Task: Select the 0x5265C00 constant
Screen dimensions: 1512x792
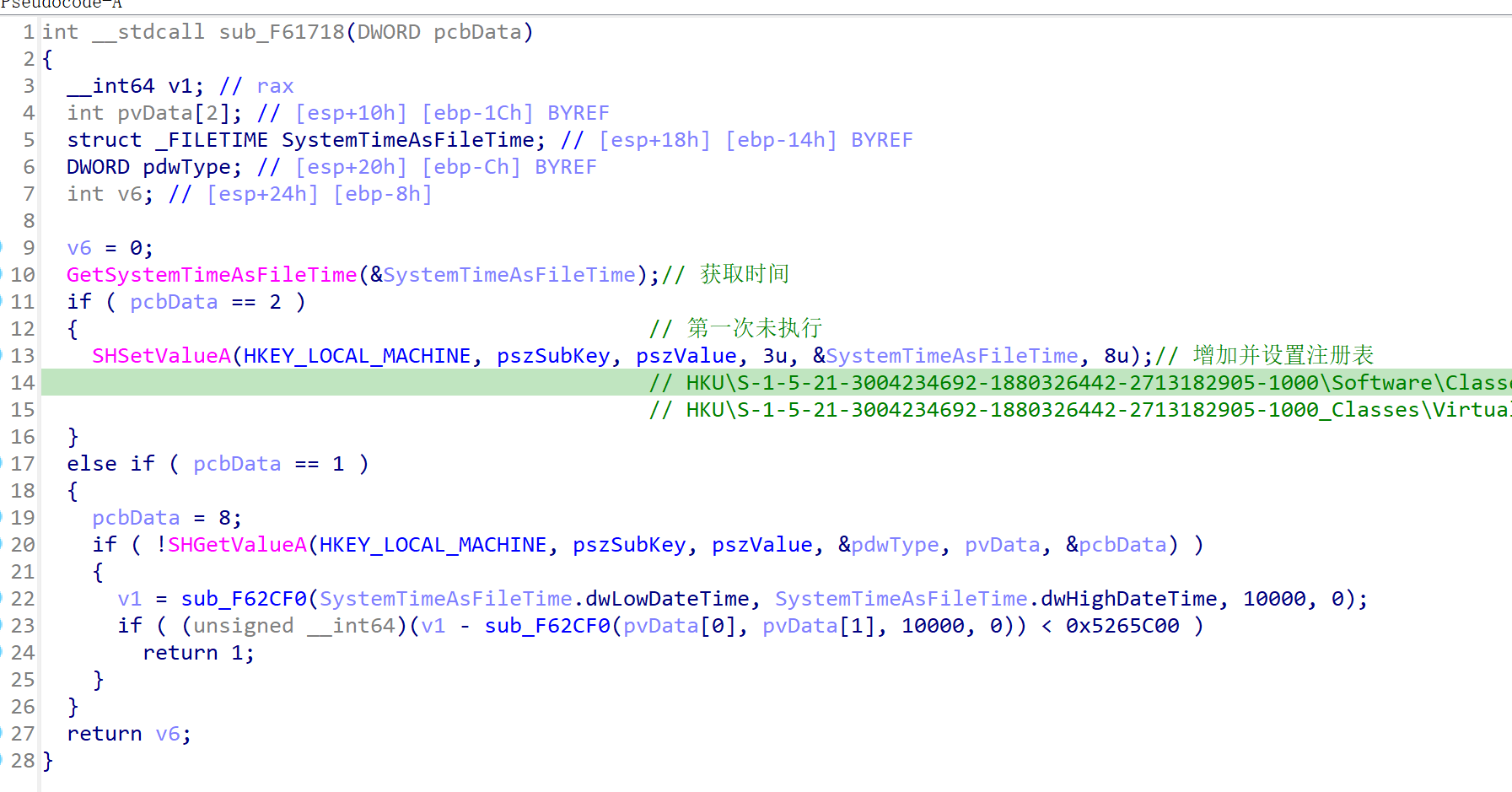Action: [x=1122, y=626]
